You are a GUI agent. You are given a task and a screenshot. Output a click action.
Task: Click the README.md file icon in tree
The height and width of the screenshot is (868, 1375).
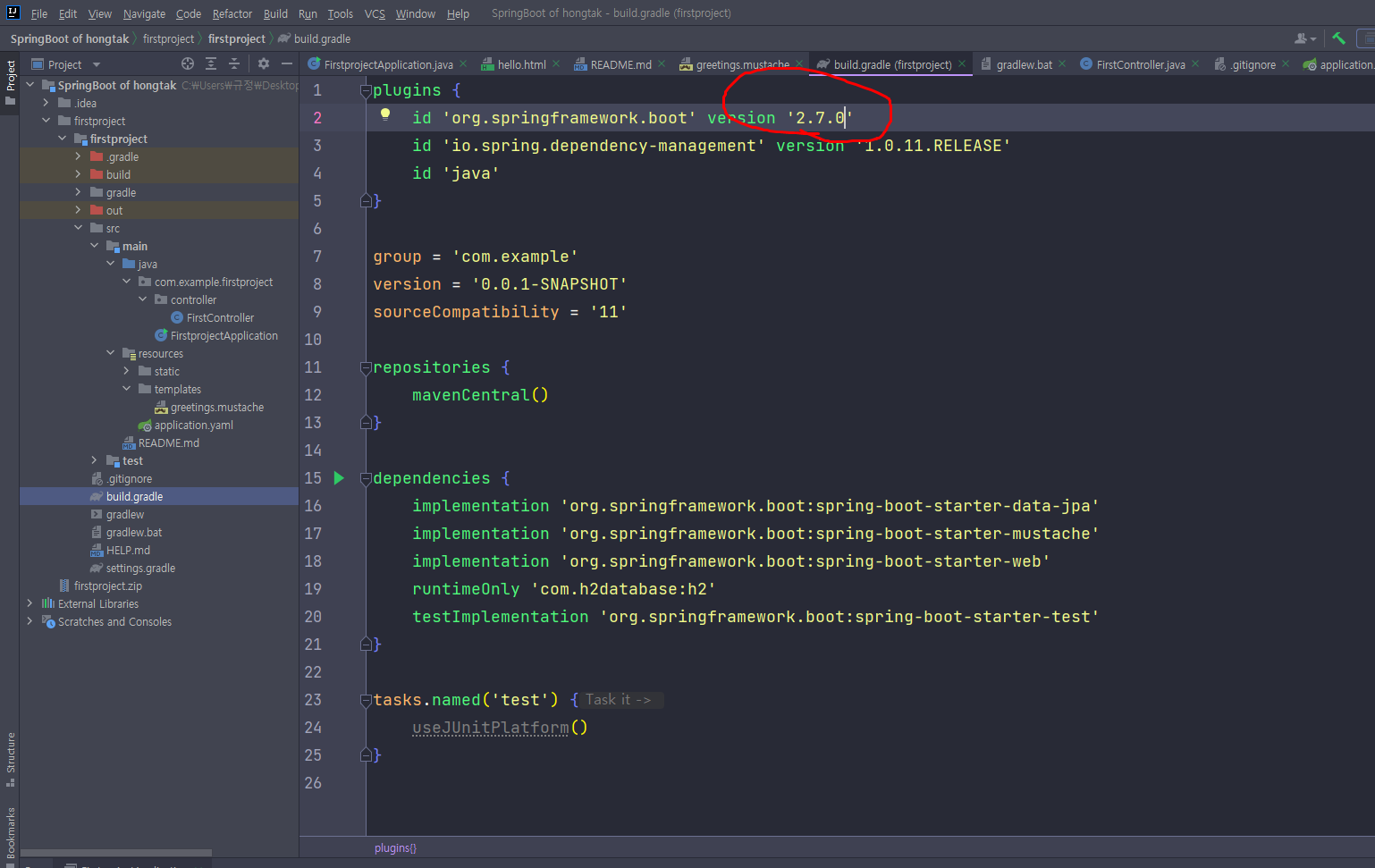pos(129,442)
